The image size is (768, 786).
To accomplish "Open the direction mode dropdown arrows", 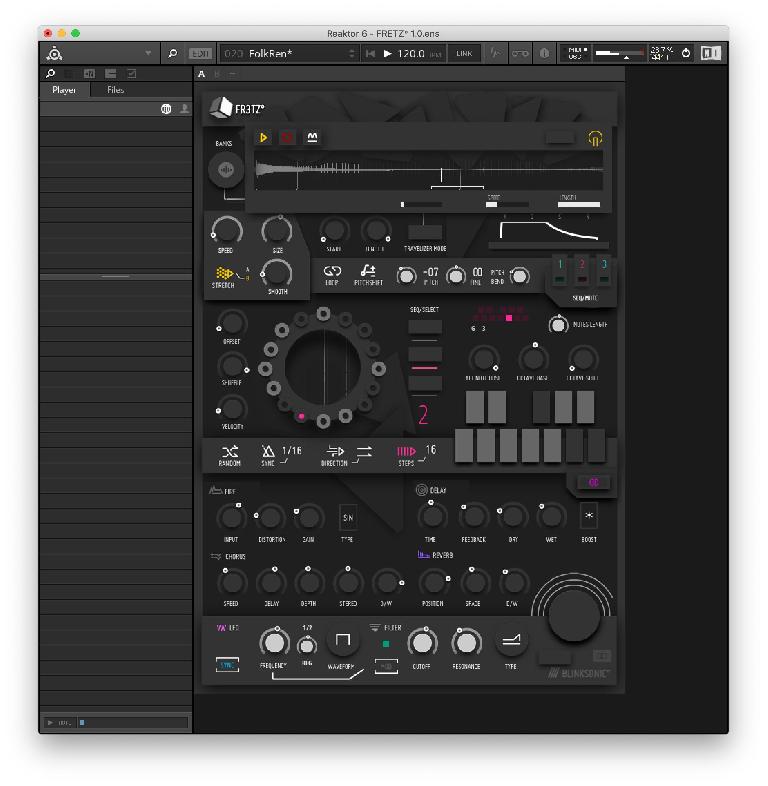I will [364, 451].
